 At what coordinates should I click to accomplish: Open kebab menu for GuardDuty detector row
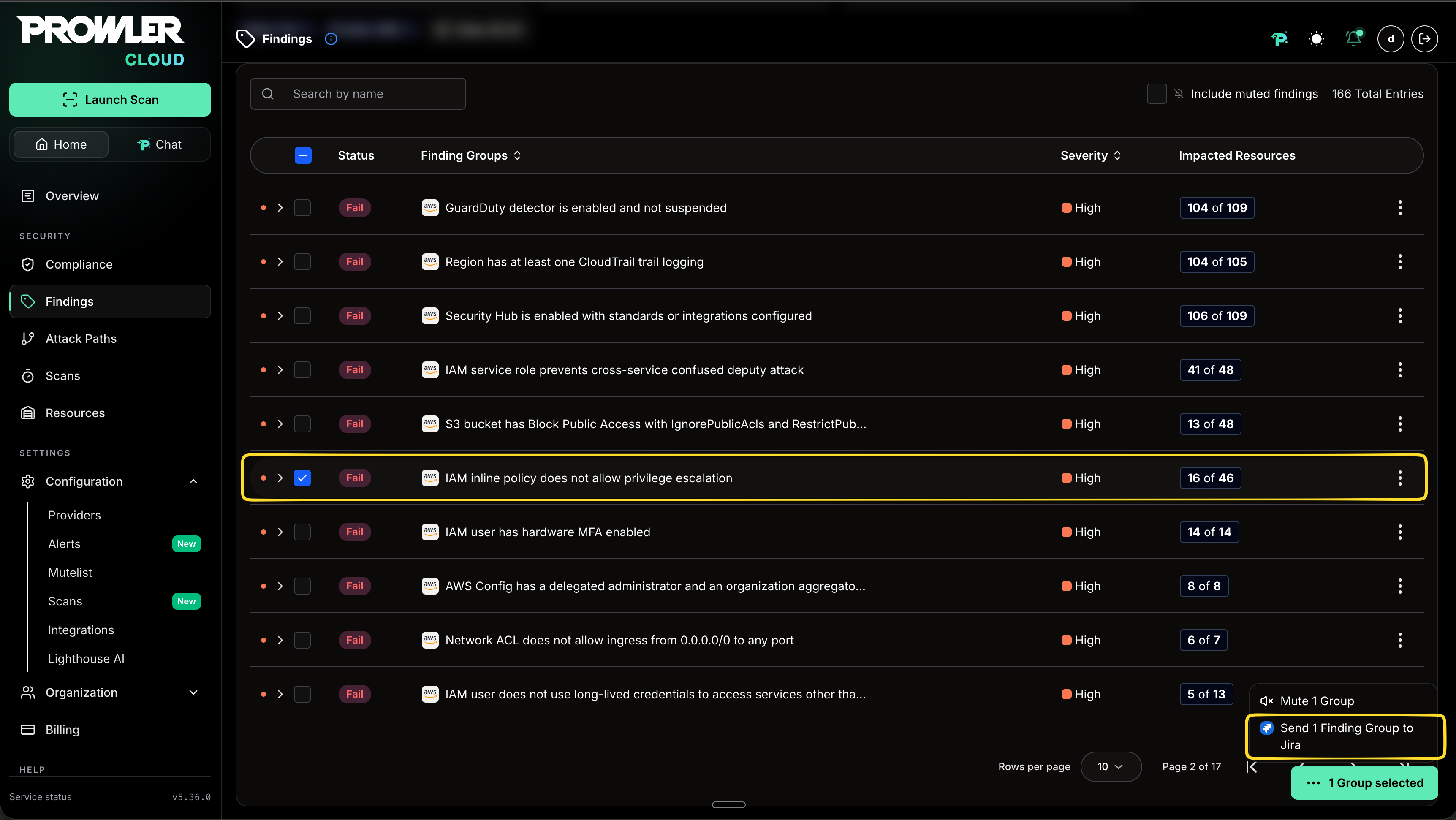point(1400,208)
